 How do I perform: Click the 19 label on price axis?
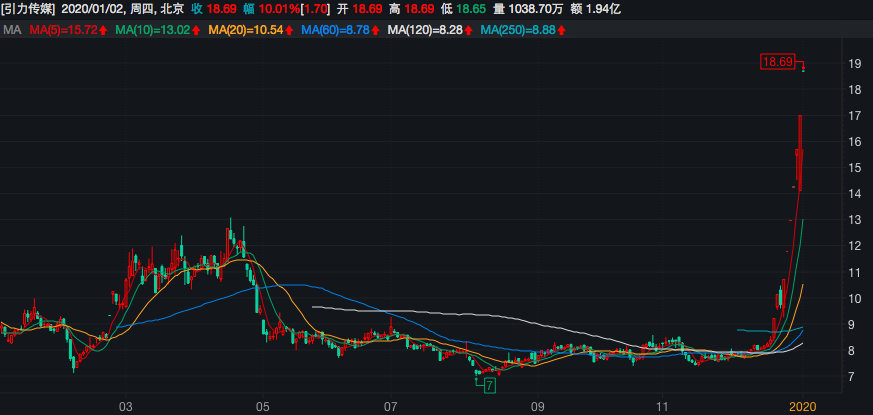click(855, 64)
